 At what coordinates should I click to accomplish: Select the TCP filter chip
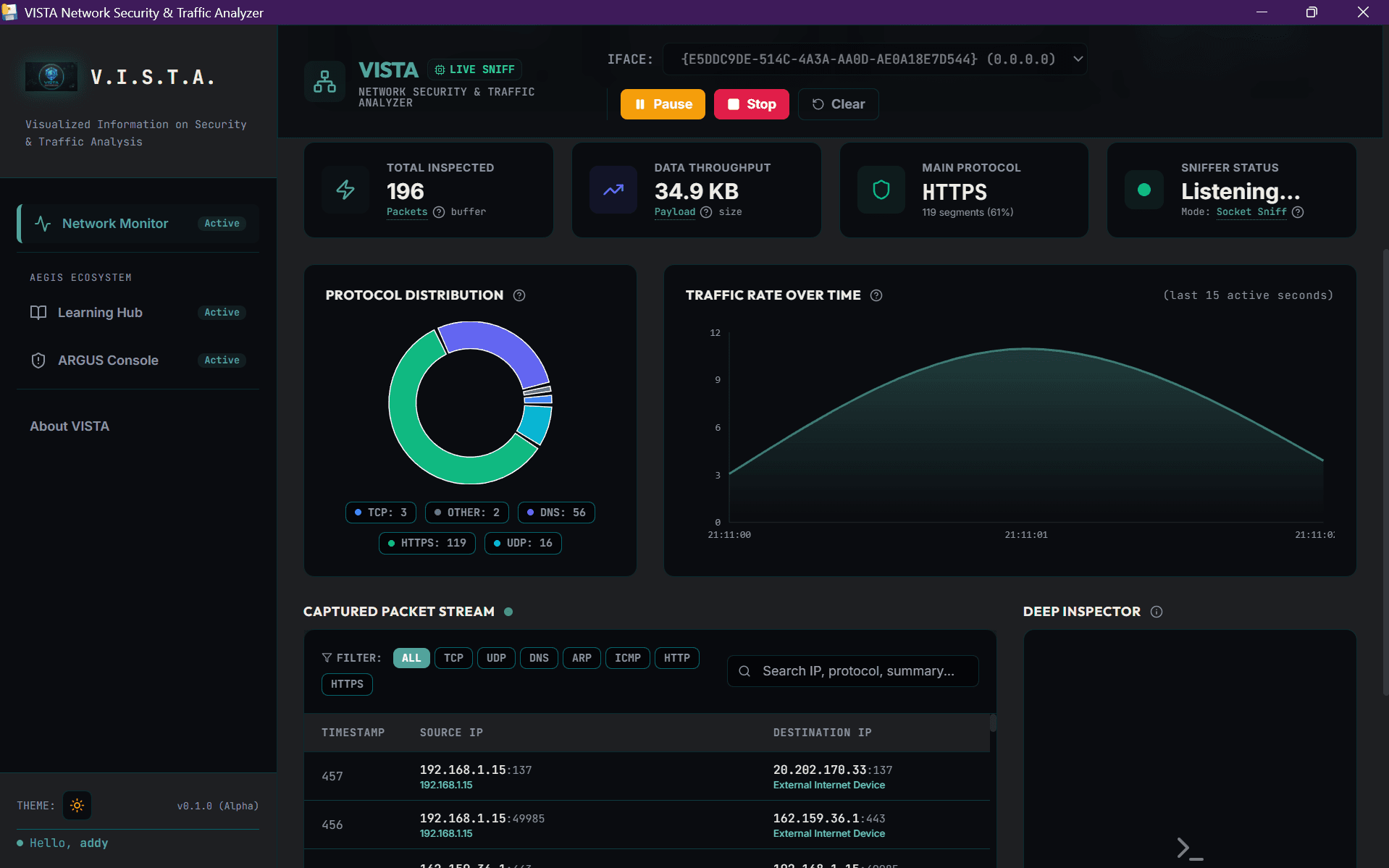(453, 658)
